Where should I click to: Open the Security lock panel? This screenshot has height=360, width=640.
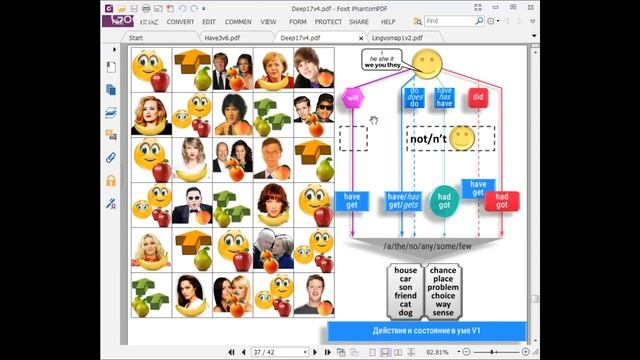[x=111, y=180]
